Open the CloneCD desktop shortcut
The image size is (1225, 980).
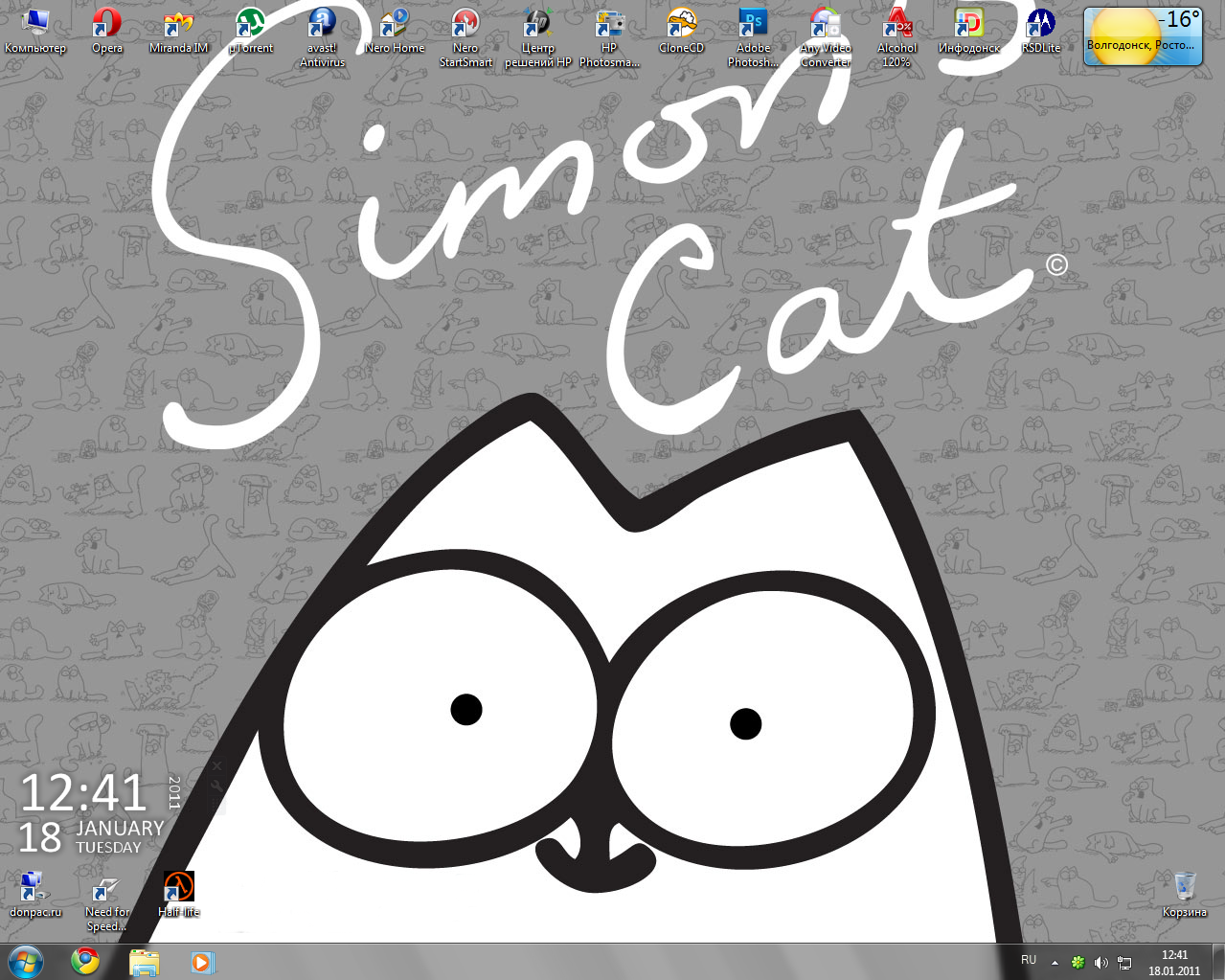(x=681, y=32)
